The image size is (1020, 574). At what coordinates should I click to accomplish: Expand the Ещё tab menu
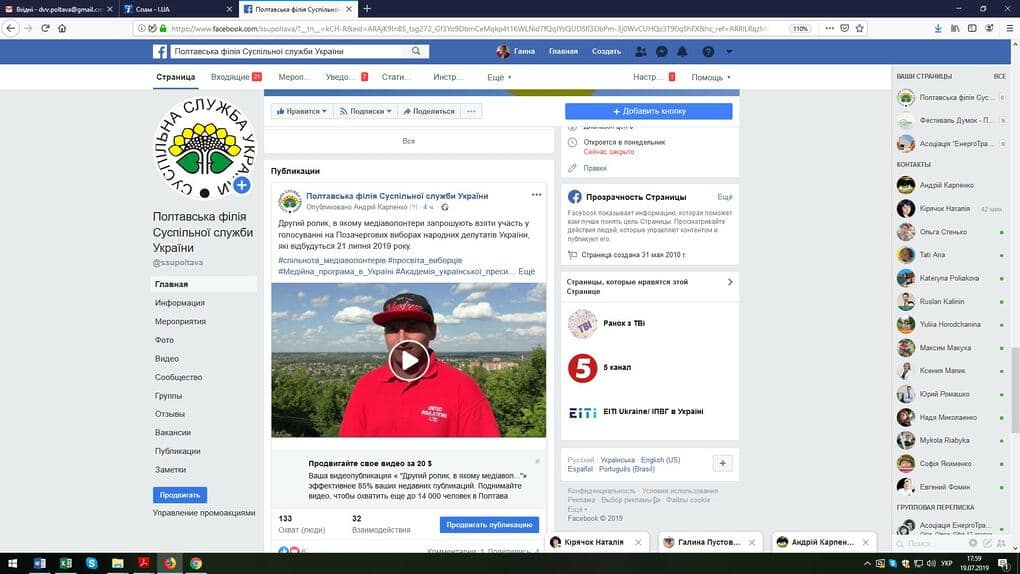point(499,77)
